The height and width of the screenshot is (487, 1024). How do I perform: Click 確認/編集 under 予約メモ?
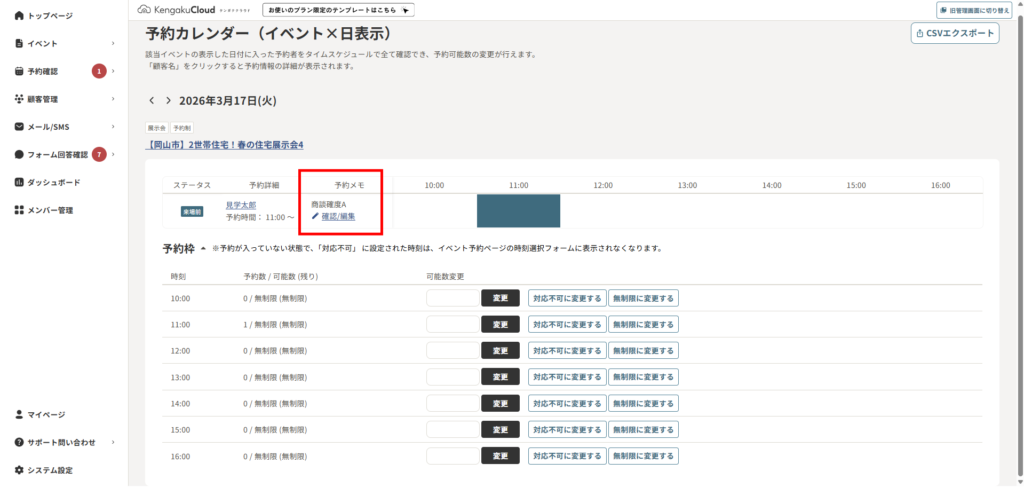338,216
